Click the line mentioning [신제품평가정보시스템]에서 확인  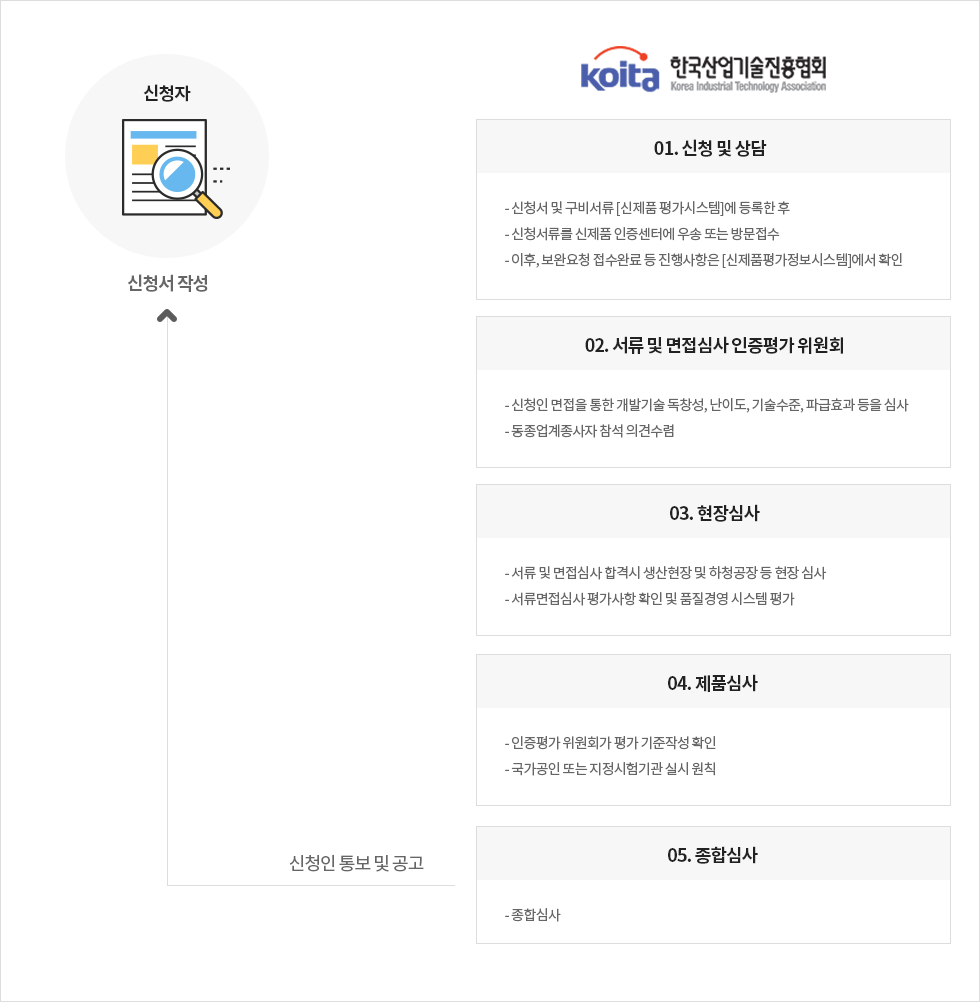pyautogui.click(x=703, y=259)
